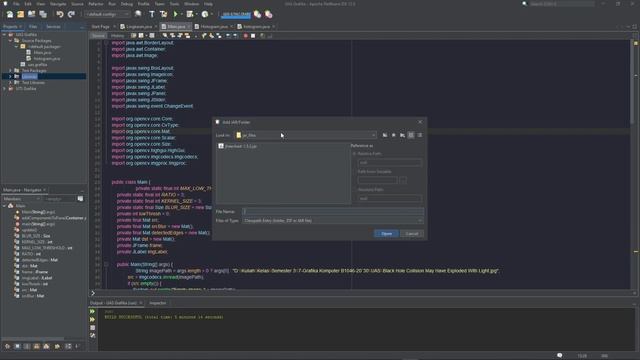Switch to the Files tab in left panel
This screenshot has height=360, width=640.
33,27
